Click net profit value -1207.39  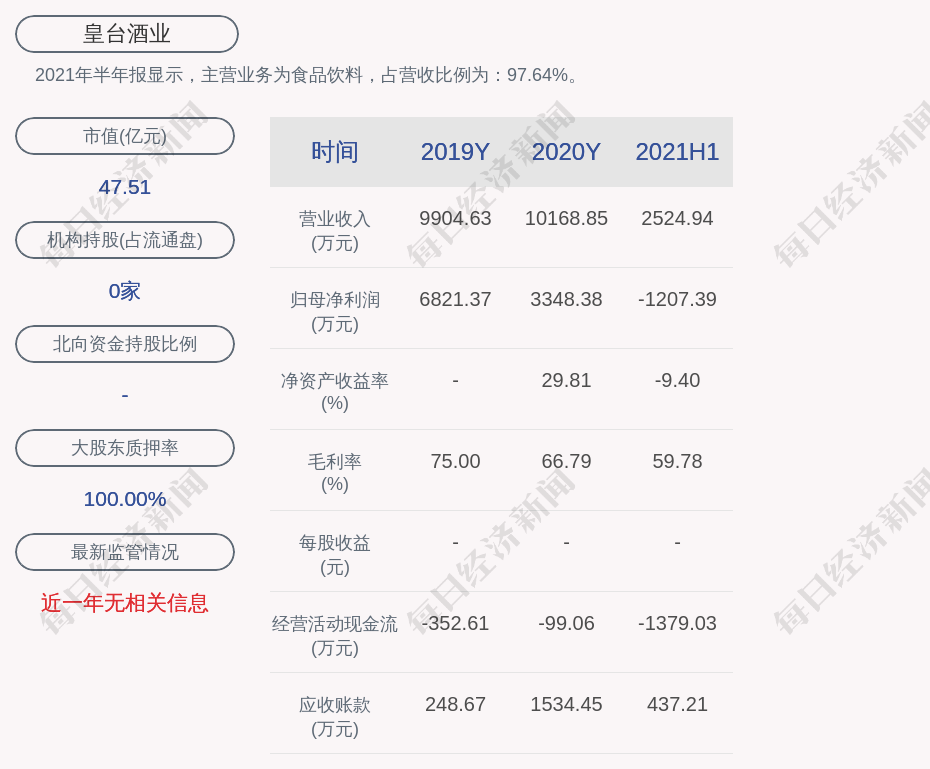pos(677,299)
